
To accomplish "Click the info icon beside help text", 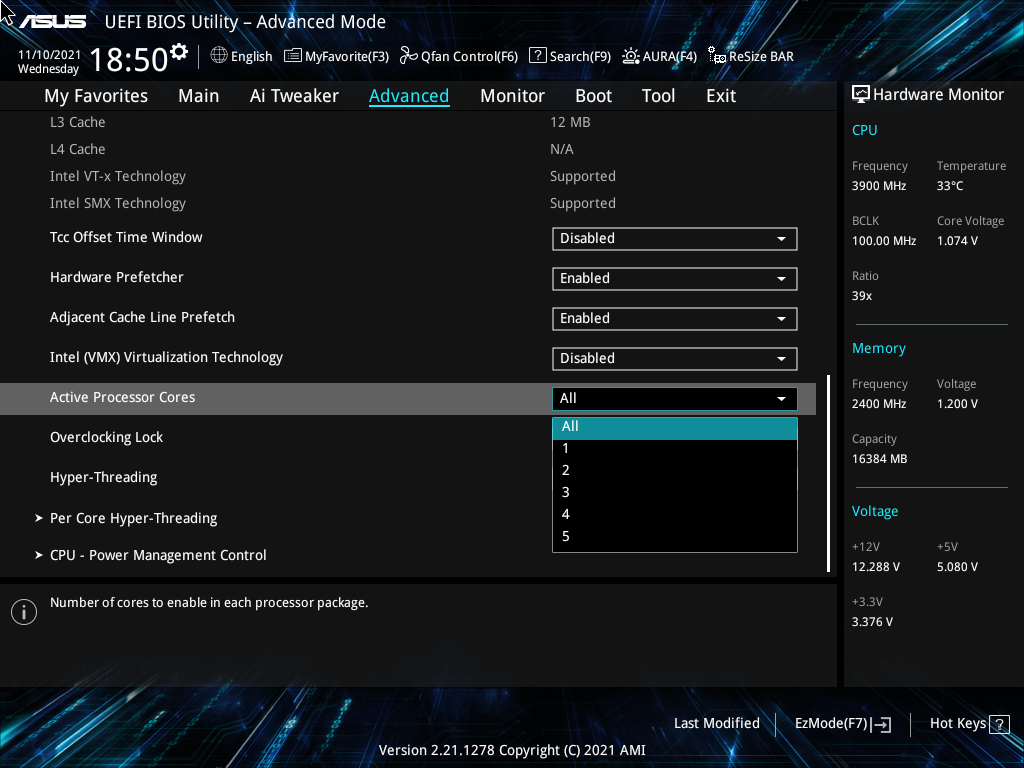I will (24, 612).
